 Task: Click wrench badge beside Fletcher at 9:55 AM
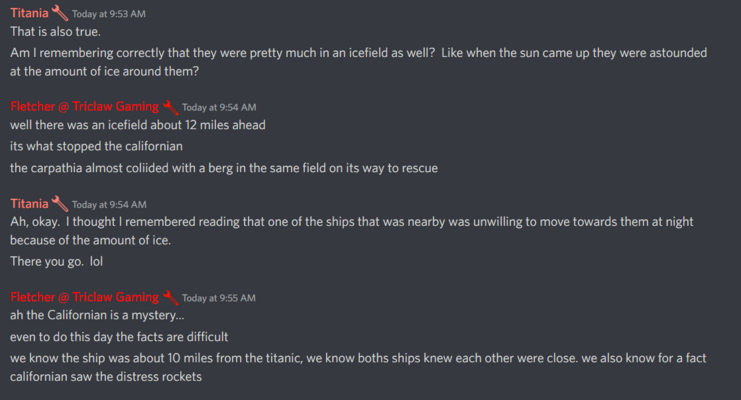[170, 298]
